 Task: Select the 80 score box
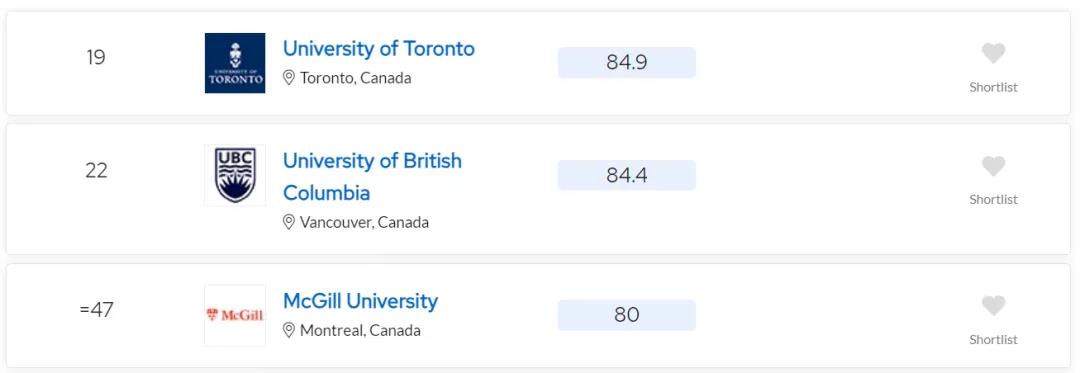(x=627, y=315)
